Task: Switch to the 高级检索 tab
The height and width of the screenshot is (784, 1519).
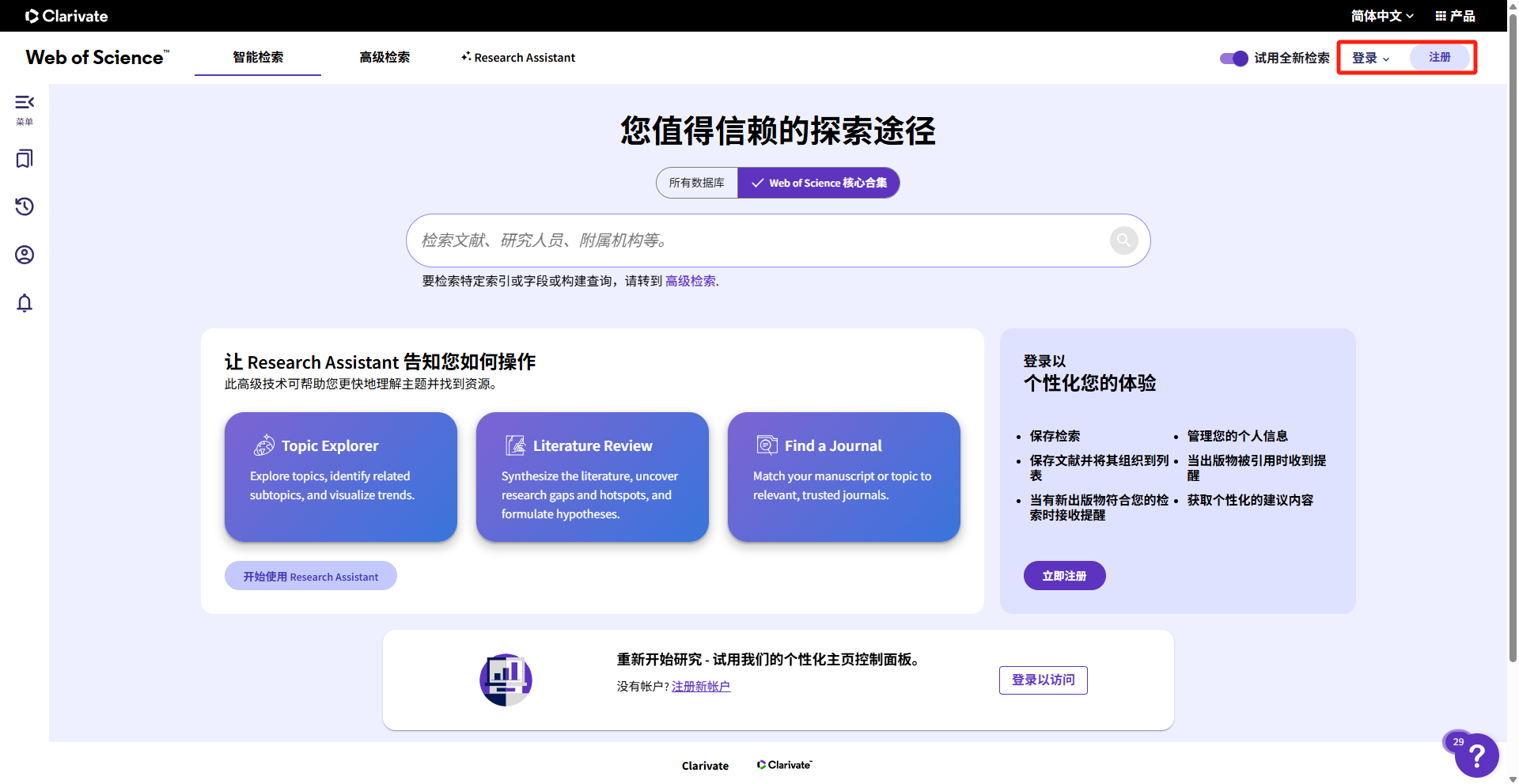Action: 384,57
